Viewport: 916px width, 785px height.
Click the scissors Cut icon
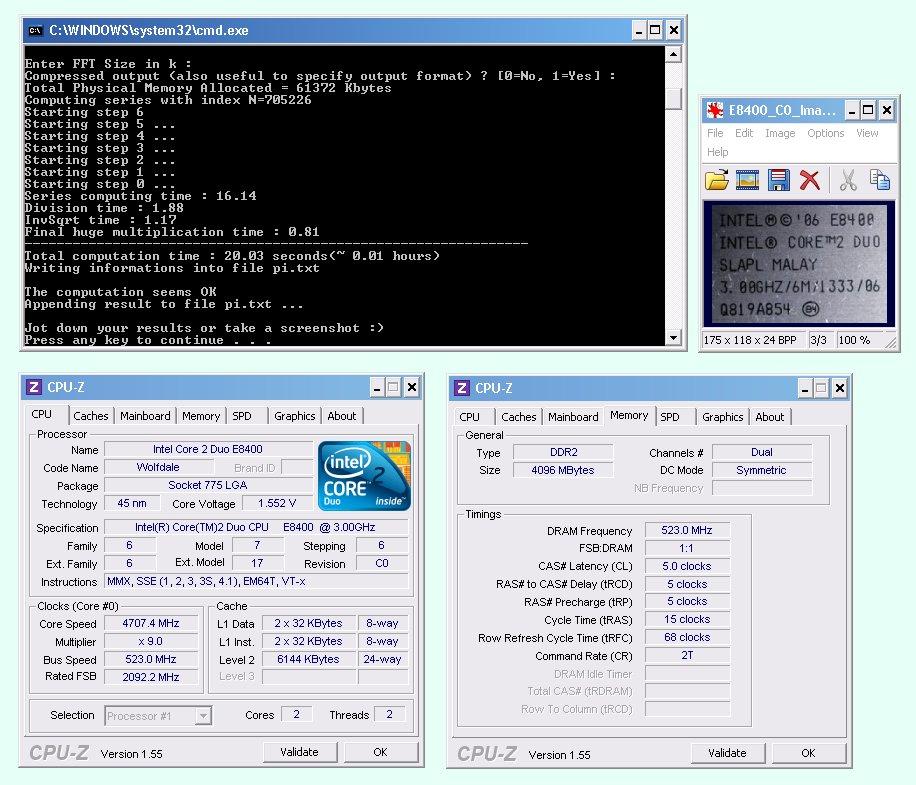coord(848,180)
